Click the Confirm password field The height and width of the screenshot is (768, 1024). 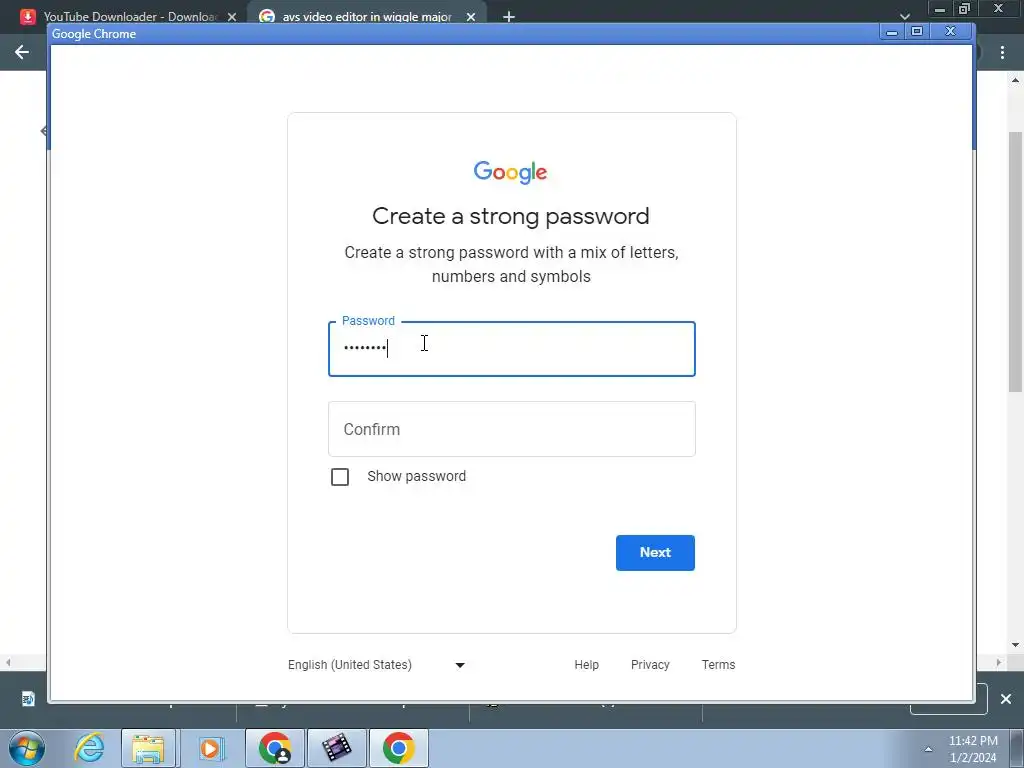coord(511,429)
